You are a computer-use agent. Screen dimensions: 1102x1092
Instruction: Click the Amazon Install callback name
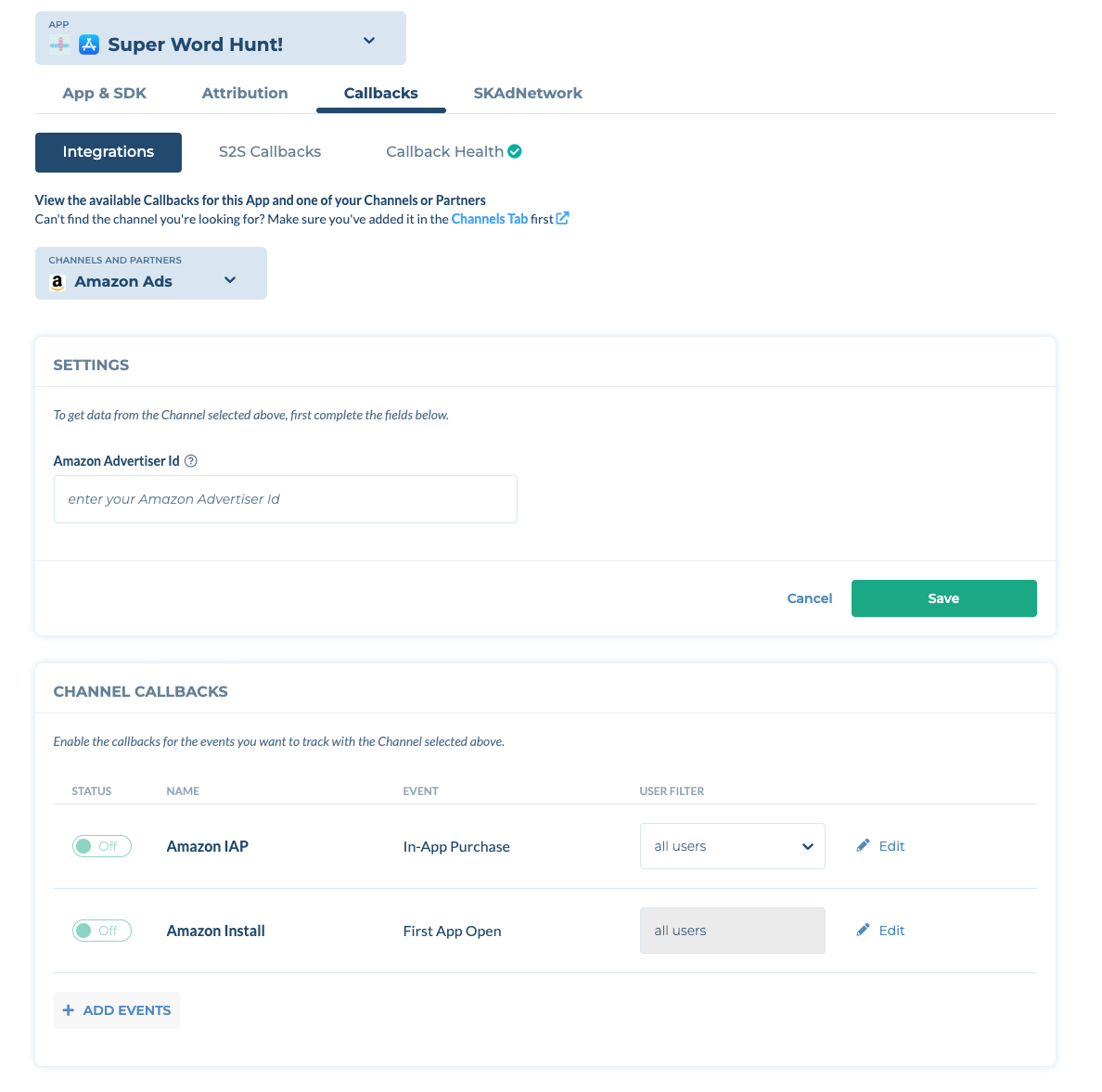[216, 931]
